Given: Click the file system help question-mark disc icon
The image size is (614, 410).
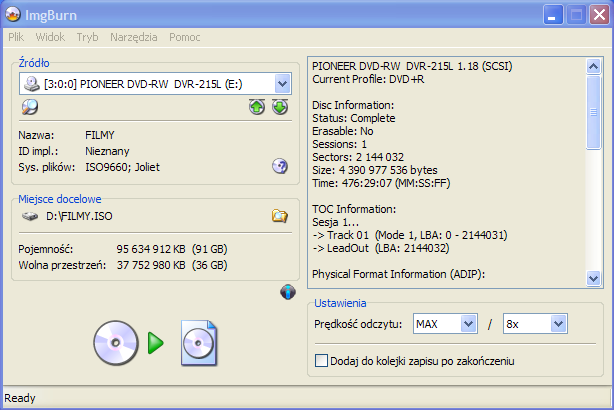Looking at the screenshot, I should 280,166.
